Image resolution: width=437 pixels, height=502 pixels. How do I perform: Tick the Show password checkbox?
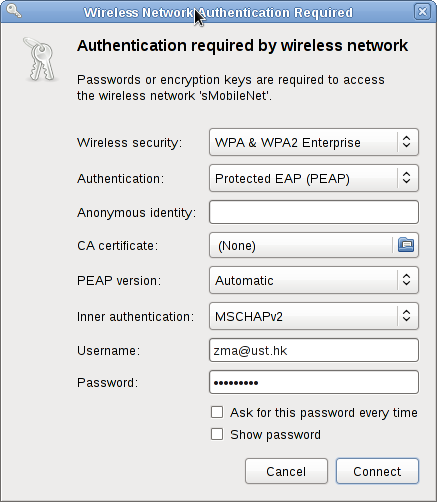(x=217, y=434)
